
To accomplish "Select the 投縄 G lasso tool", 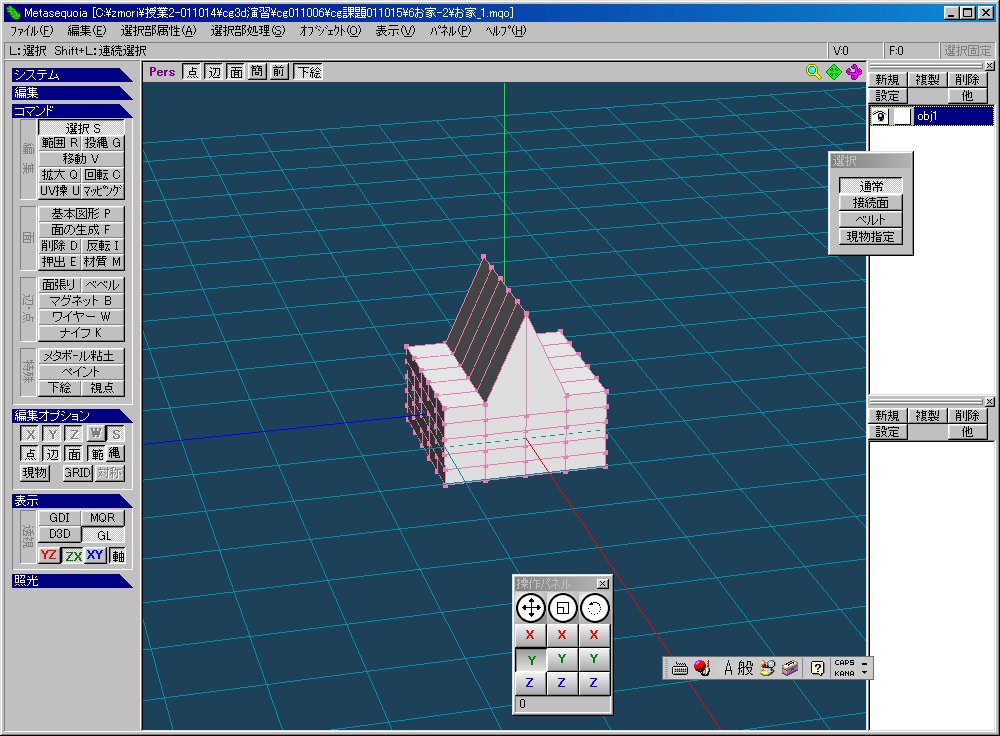I will tap(103, 143).
